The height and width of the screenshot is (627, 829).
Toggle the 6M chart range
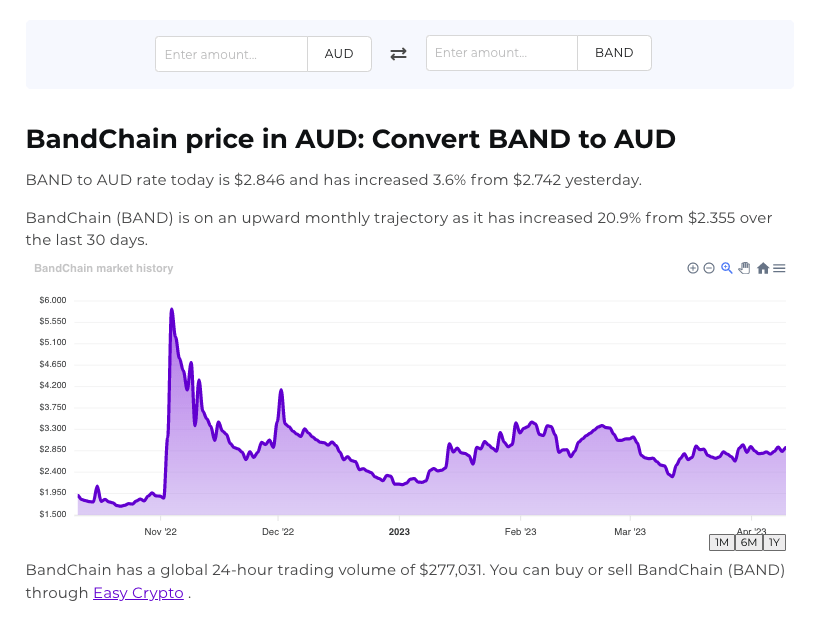coord(748,542)
